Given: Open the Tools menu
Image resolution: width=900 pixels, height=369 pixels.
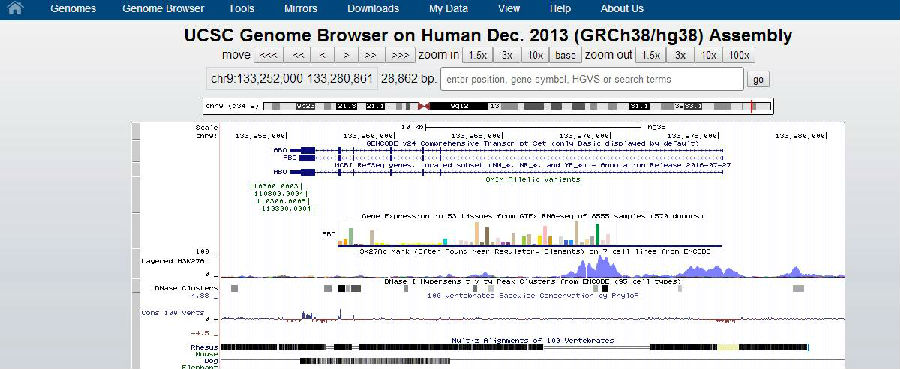Looking at the screenshot, I should click(242, 9).
